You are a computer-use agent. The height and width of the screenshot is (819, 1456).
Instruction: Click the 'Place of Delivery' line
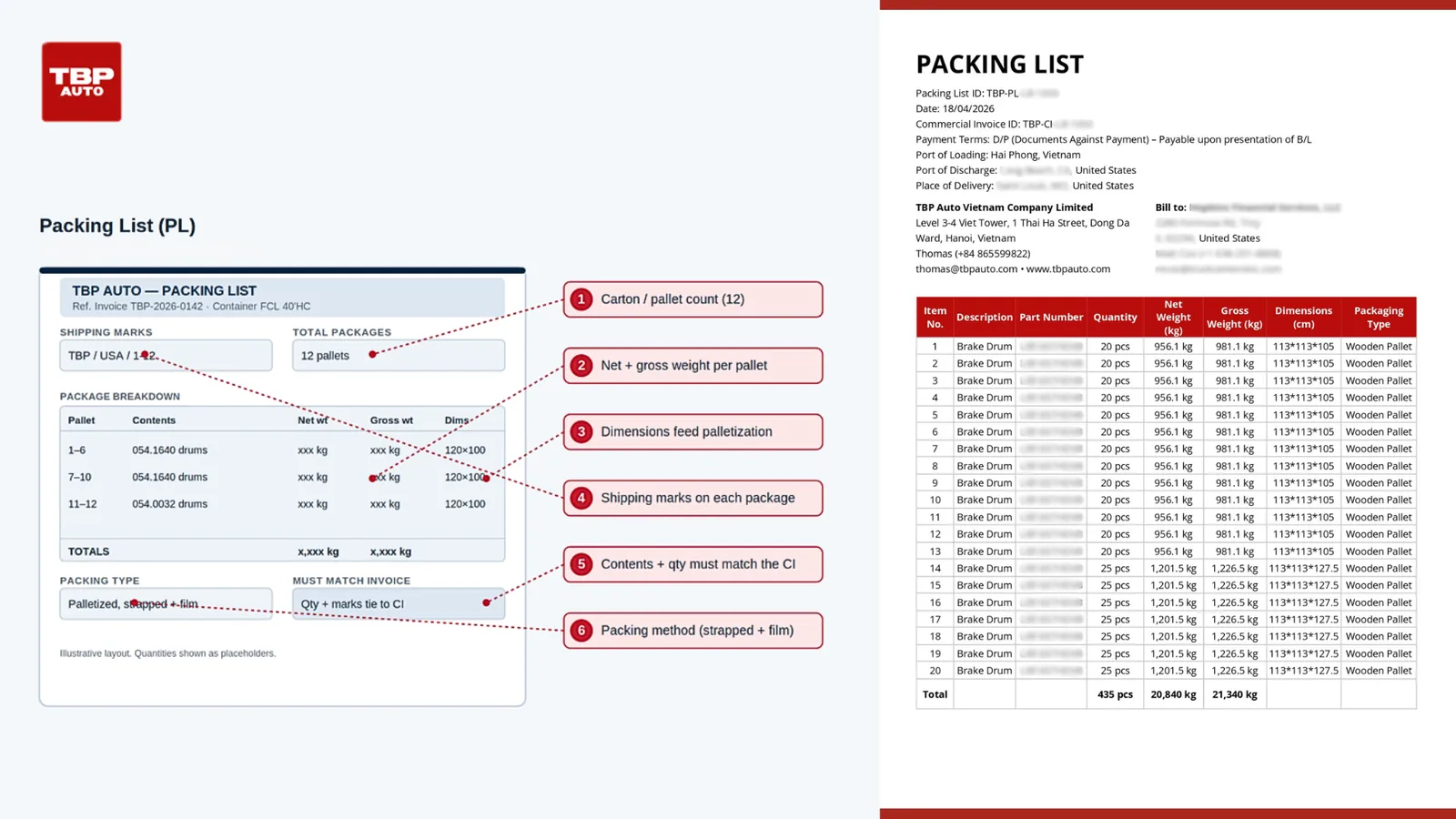[1025, 187]
